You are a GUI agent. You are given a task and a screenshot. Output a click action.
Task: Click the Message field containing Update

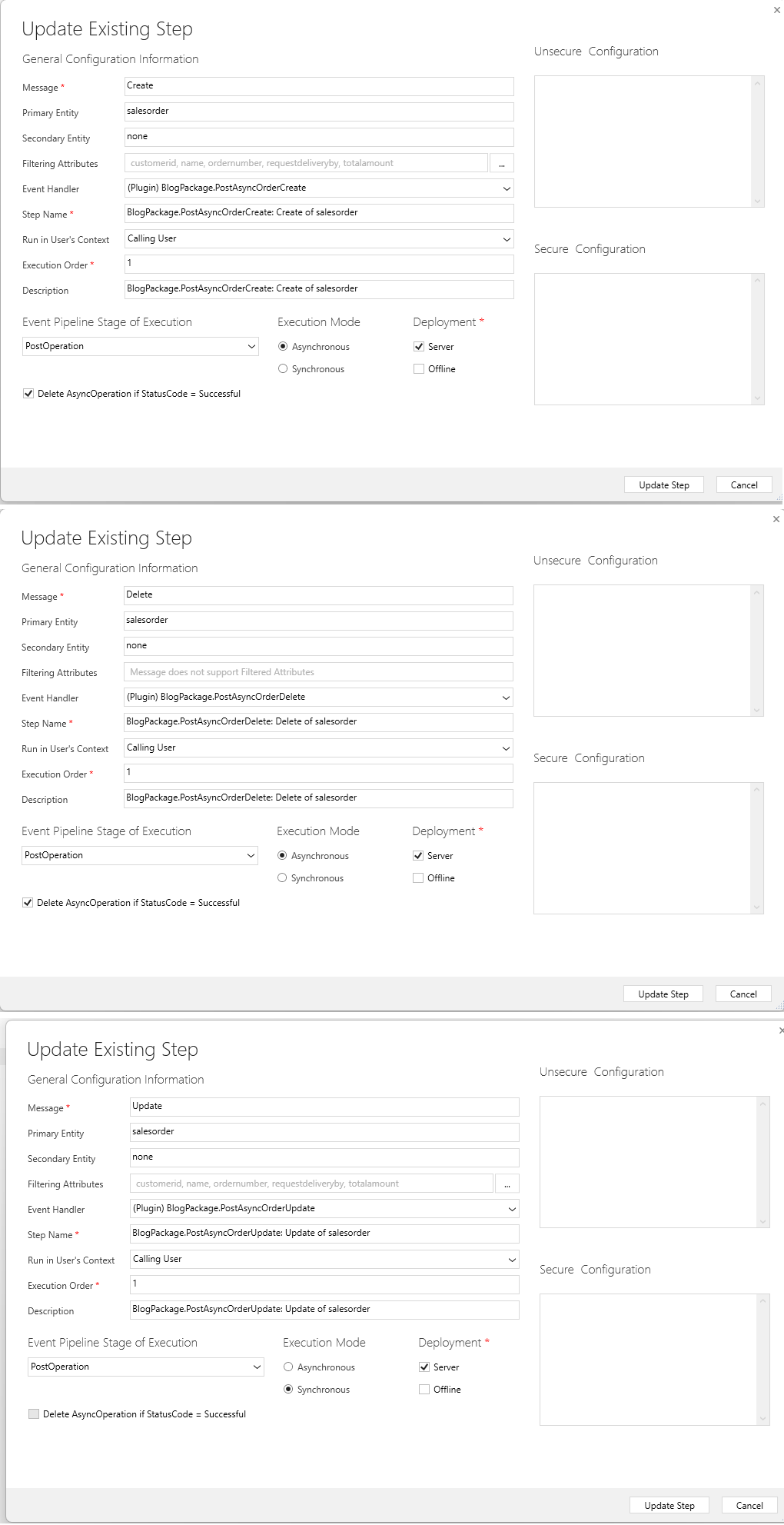[324, 1107]
